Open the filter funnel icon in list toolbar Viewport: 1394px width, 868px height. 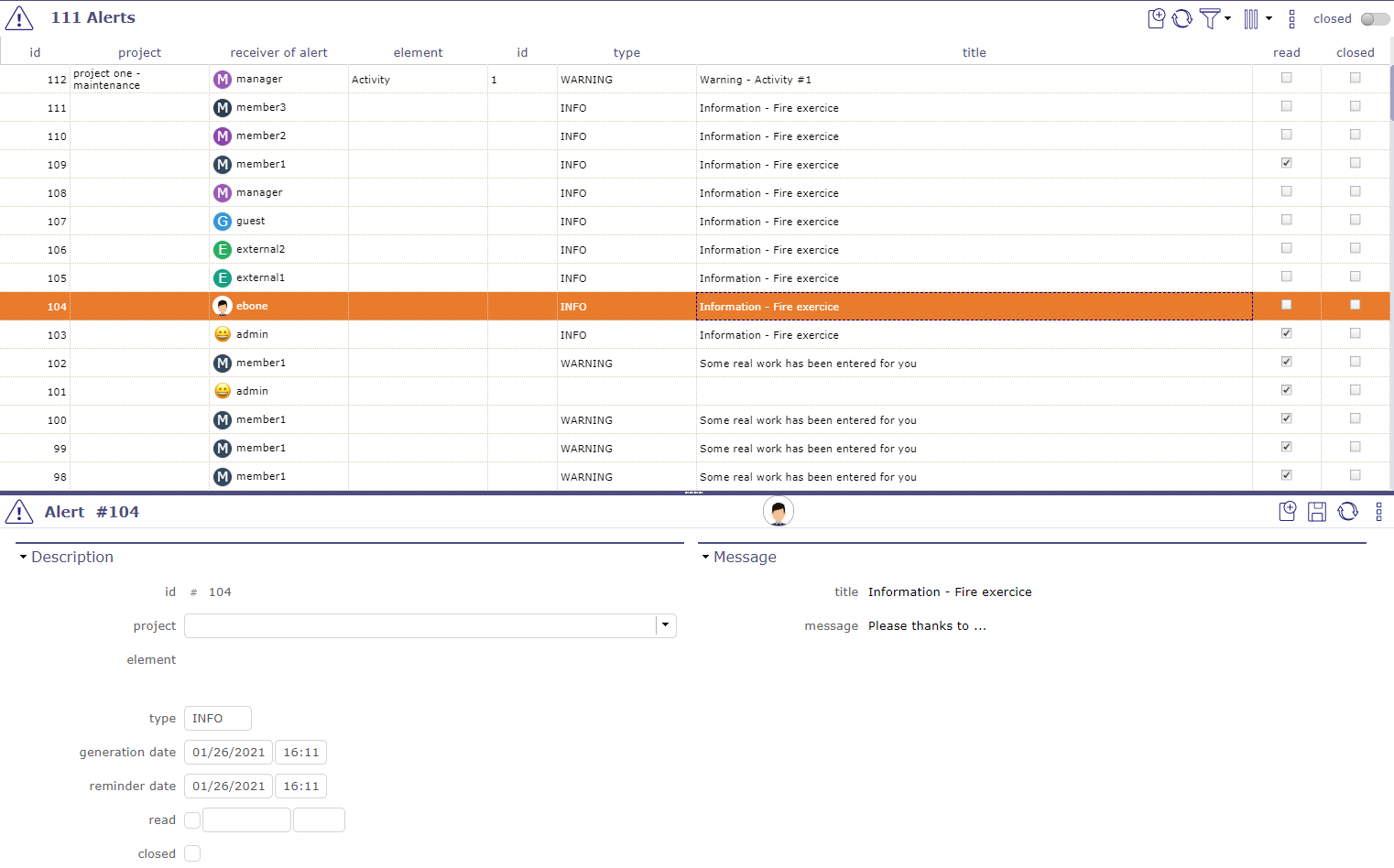click(x=1209, y=18)
